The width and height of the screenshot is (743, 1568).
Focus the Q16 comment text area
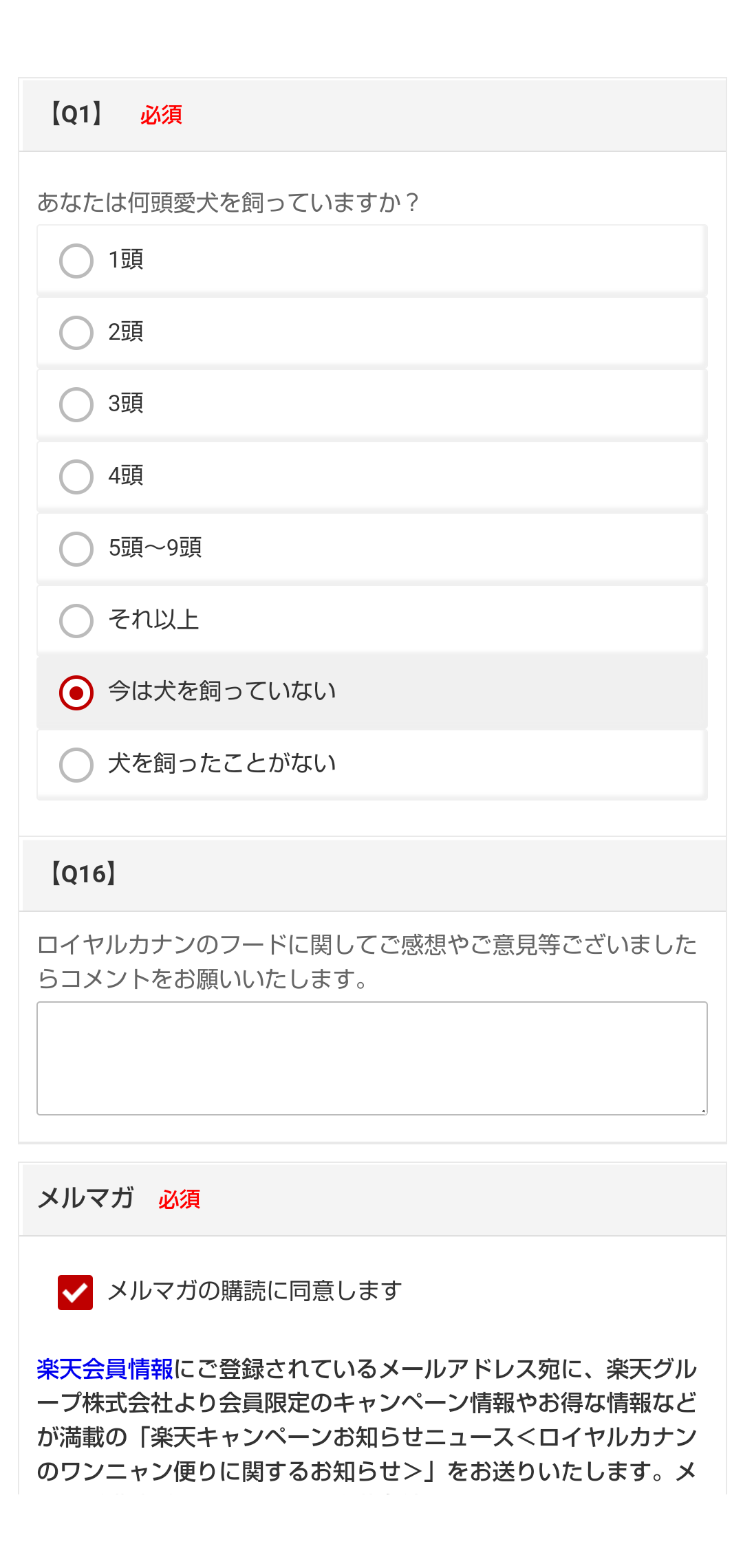point(371,1058)
